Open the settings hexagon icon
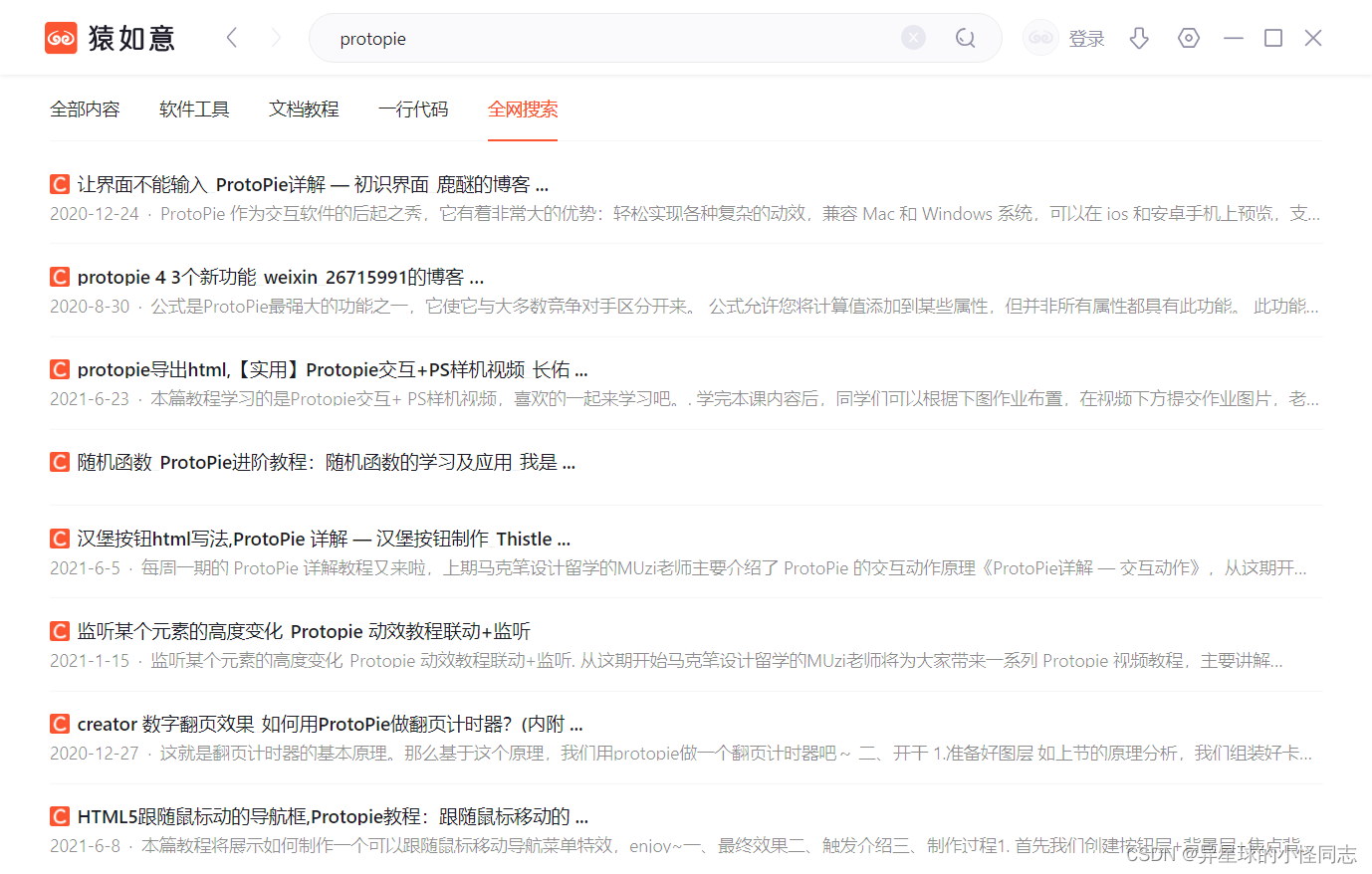Image resolution: width=1372 pixels, height=874 pixels. point(1188,38)
